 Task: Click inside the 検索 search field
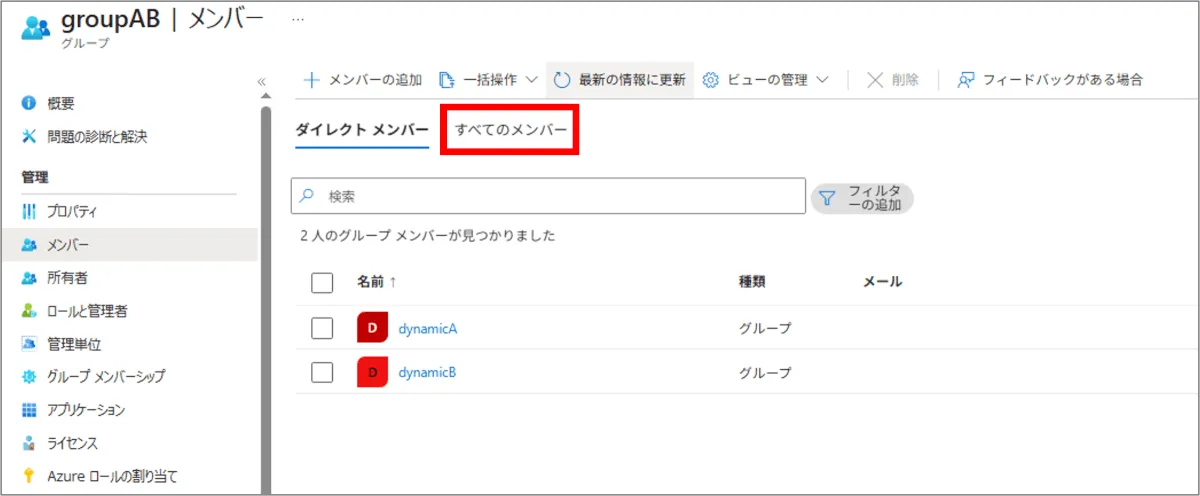coord(548,196)
